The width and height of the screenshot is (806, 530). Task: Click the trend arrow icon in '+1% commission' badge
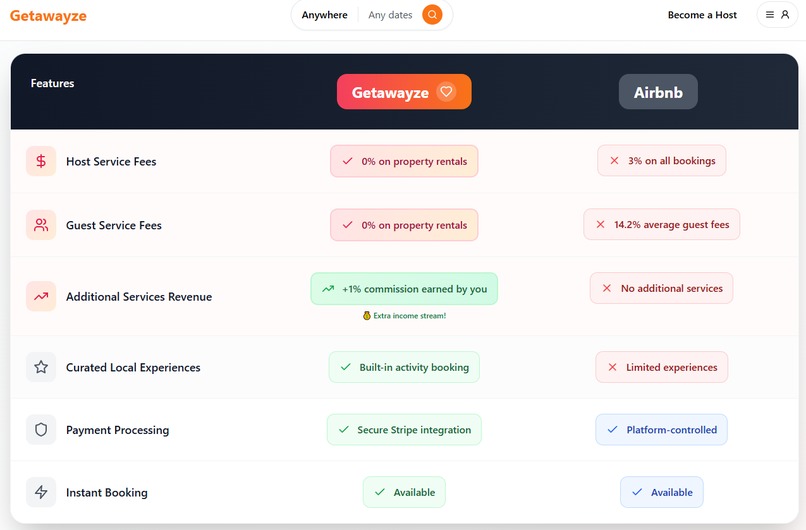coord(328,288)
